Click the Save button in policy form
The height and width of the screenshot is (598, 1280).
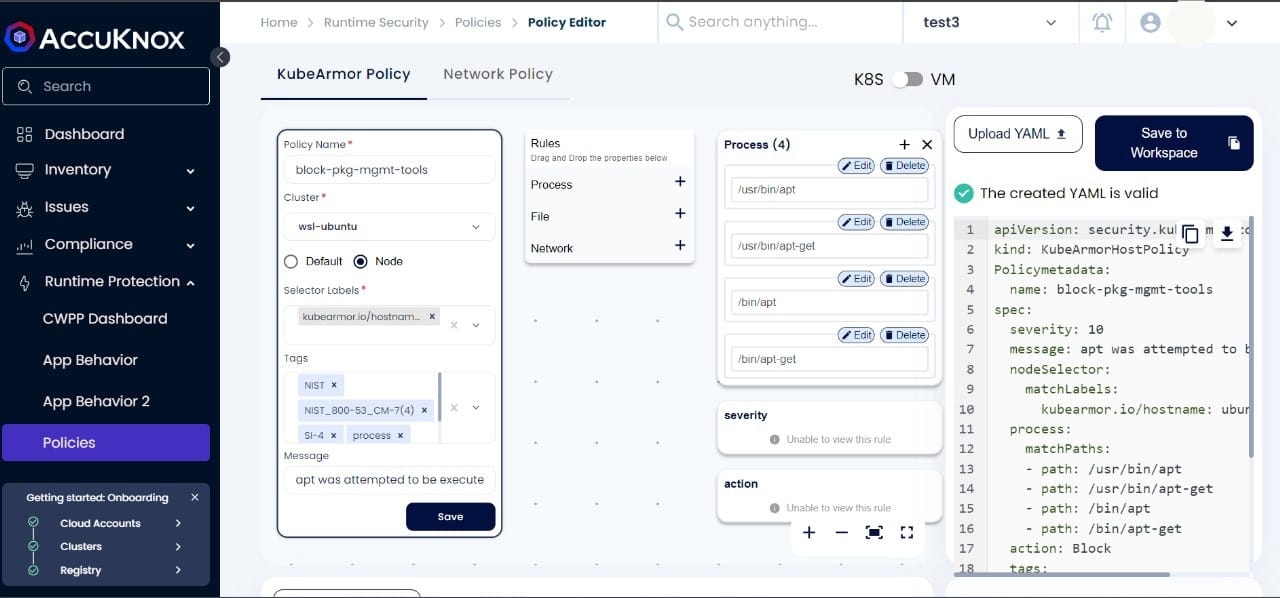tap(450, 517)
